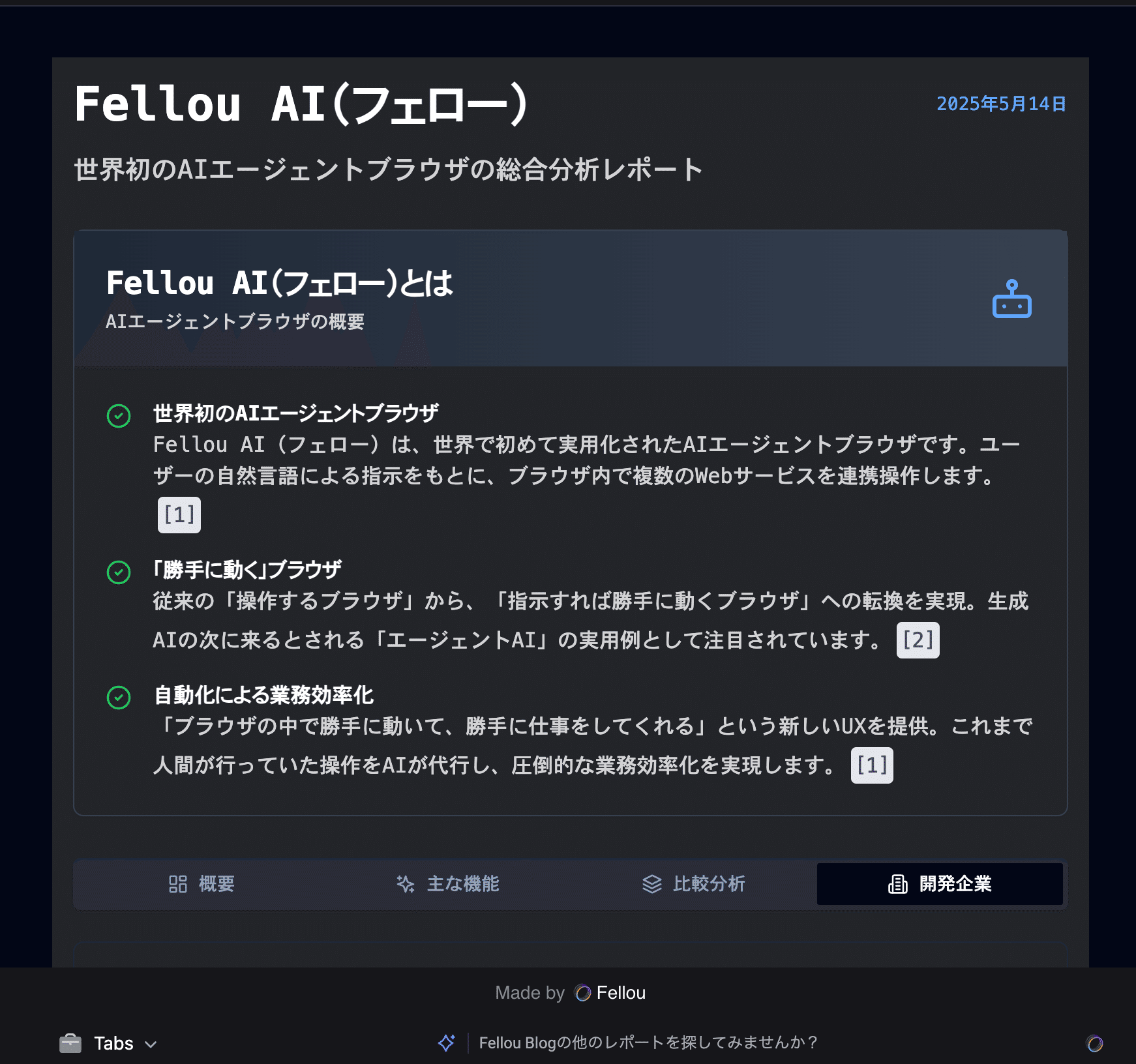Click the sparkle icon beside the search prompt

447,1042
